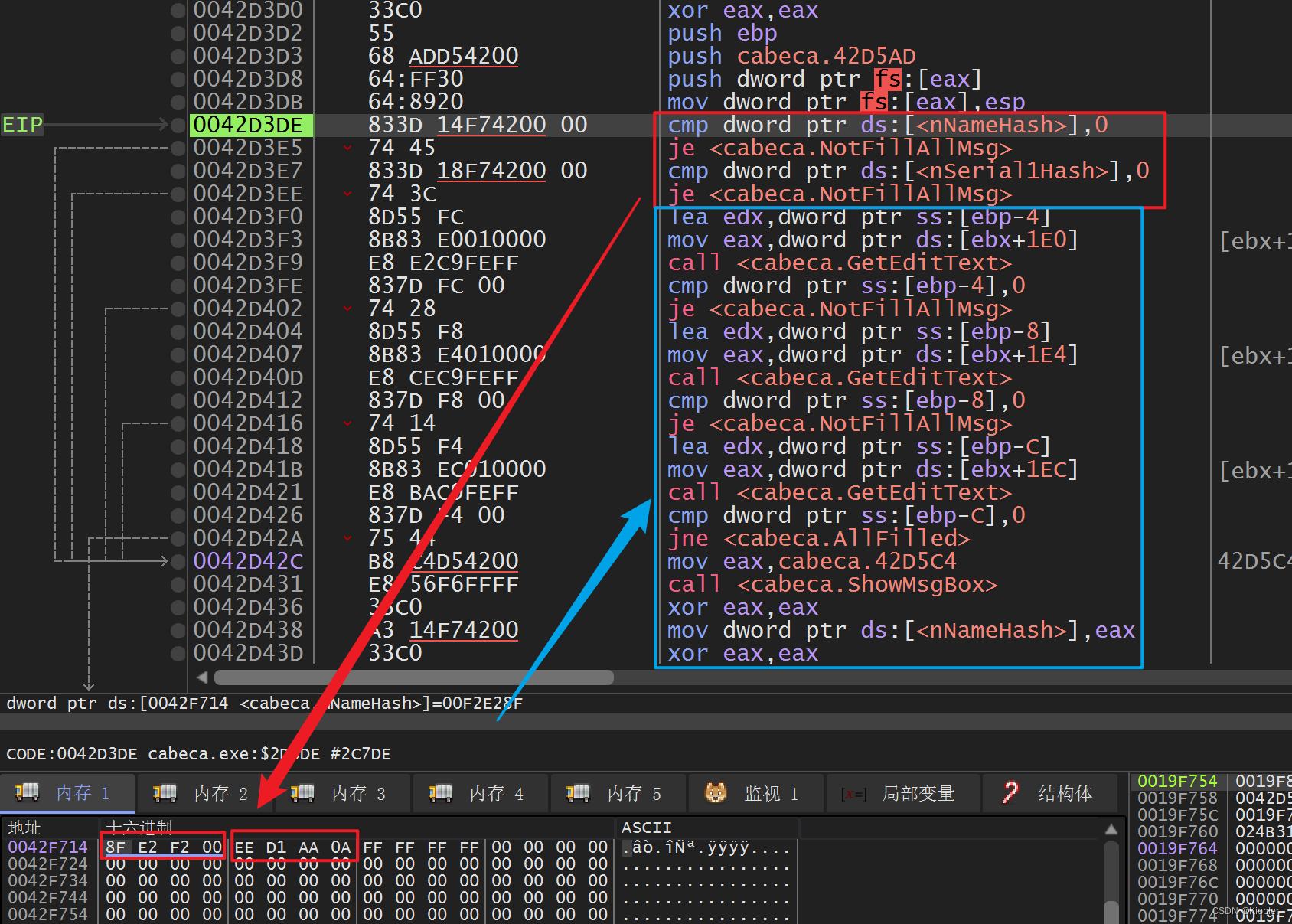Select highlighted stack address 0019F754
1292x924 pixels.
(1177, 781)
